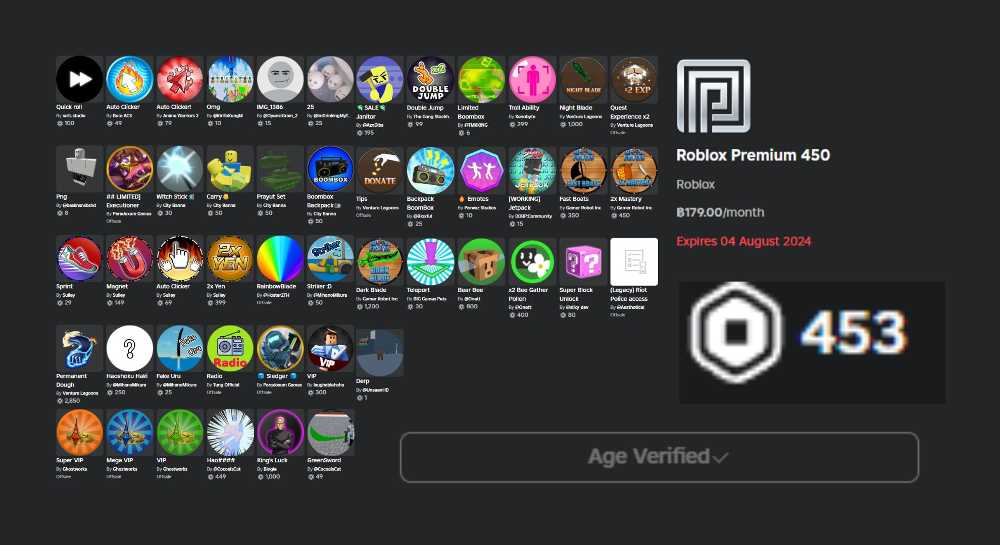
Task: Click the x2 Bee Gather Pollen icon
Action: click(532, 262)
